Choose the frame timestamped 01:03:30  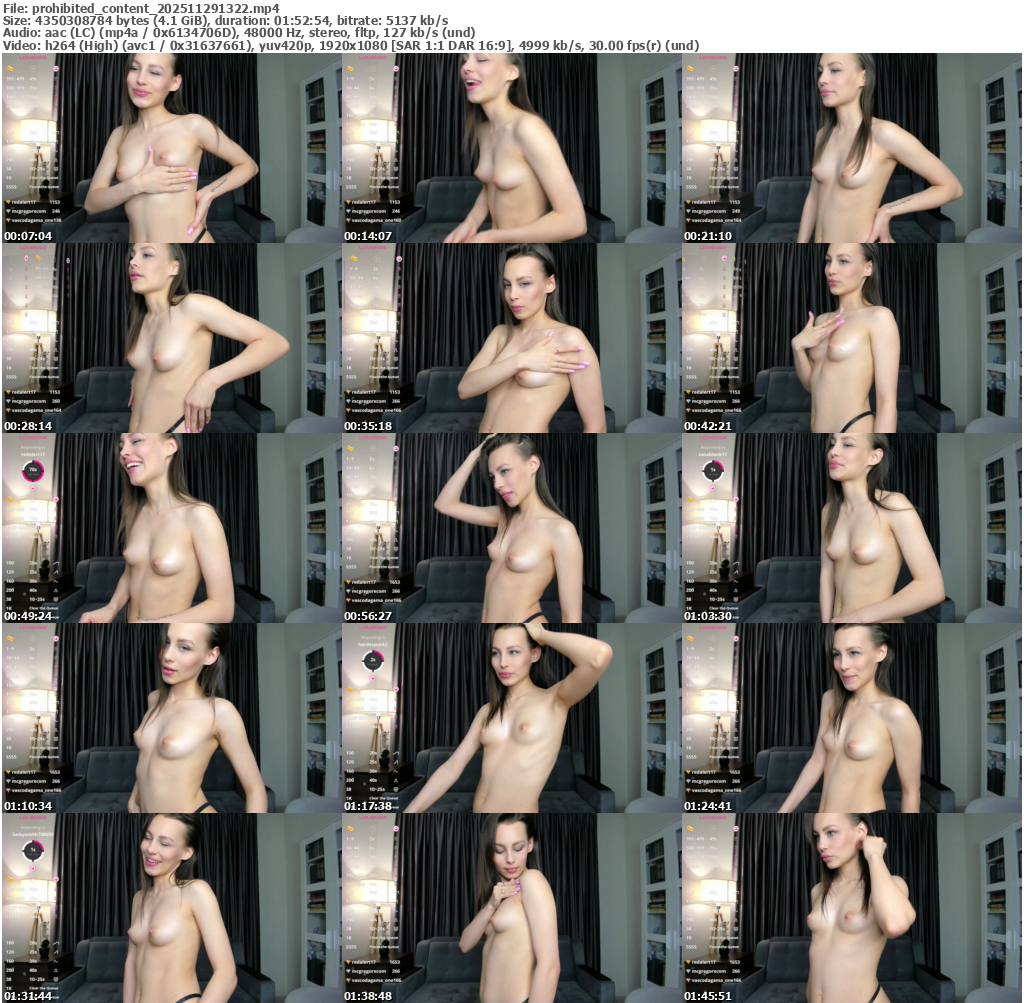pyautogui.click(x=852, y=528)
